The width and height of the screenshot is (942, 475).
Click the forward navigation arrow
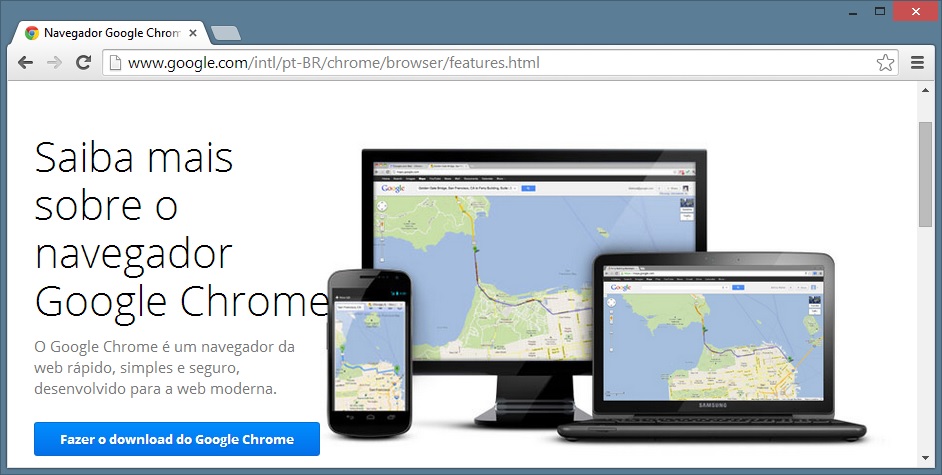coord(54,63)
